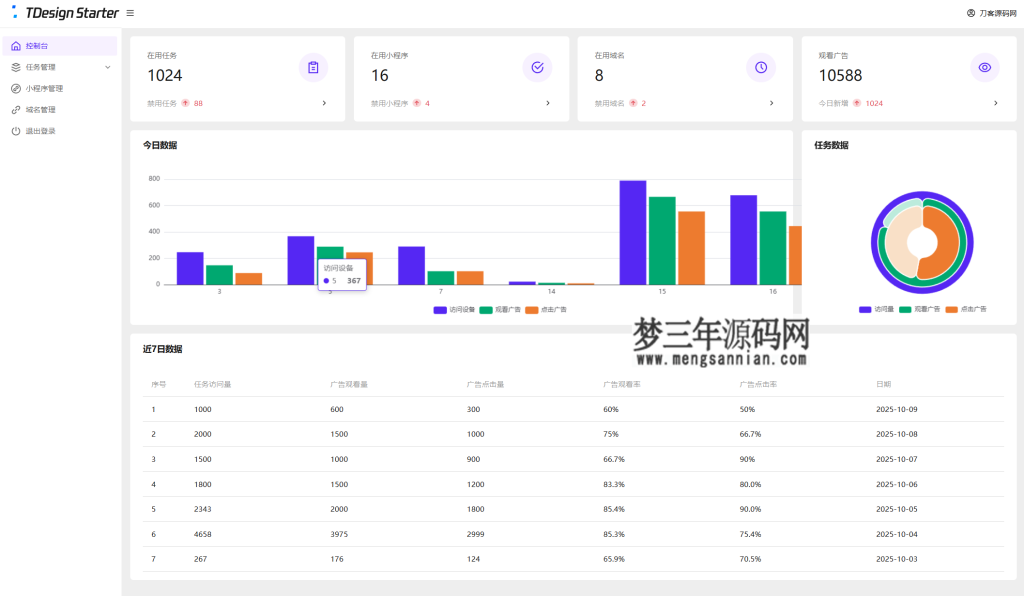Expand the 任务管理 submenu chevron
The width and height of the screenshot is (1024, 596).
108,66
